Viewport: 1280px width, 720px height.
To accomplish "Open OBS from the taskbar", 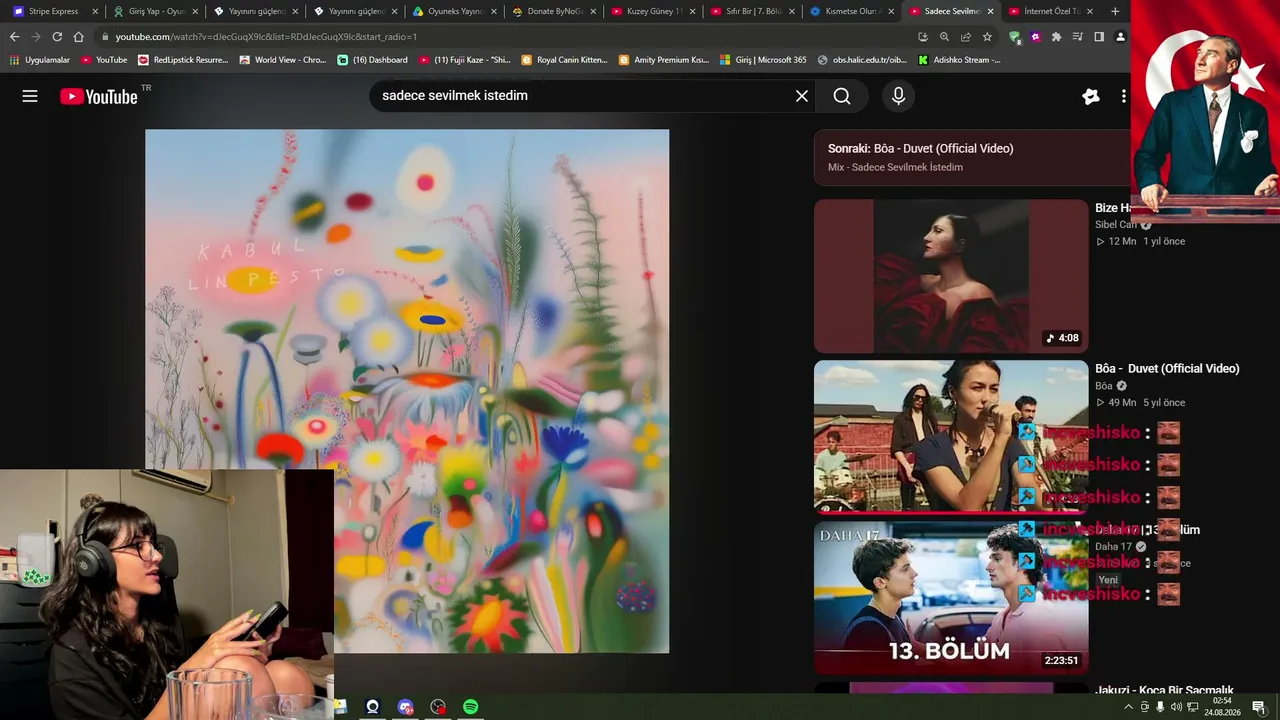I will (438, 707).
